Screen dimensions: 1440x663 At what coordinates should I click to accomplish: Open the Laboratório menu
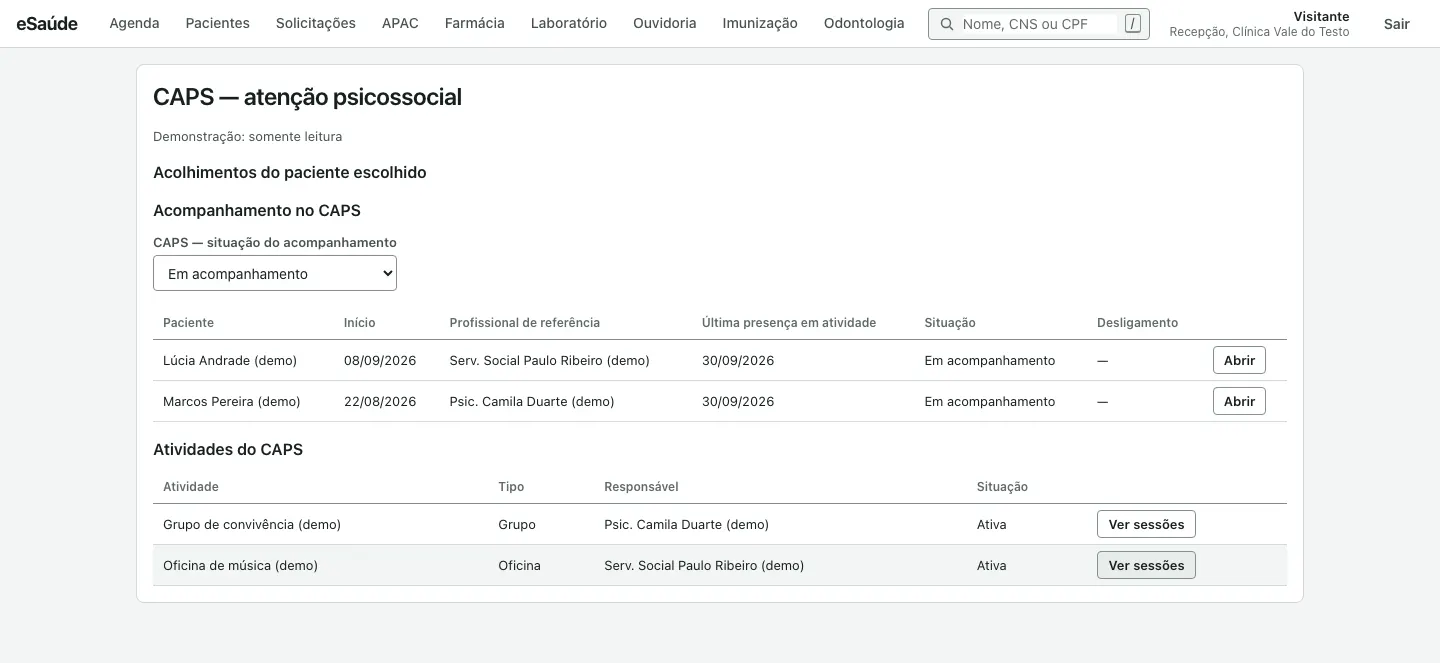(x=569, y=23)
